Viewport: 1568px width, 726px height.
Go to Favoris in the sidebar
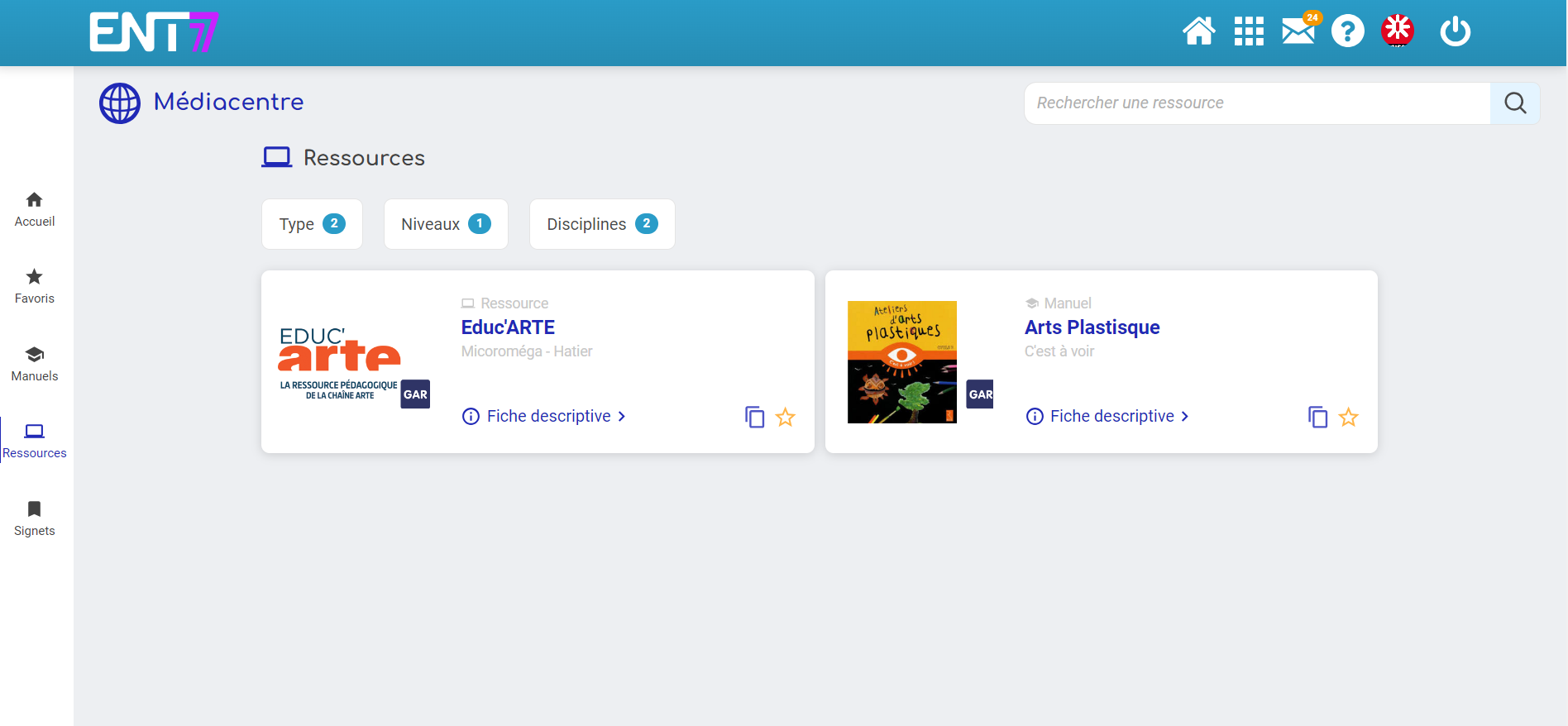coord(35,286)
